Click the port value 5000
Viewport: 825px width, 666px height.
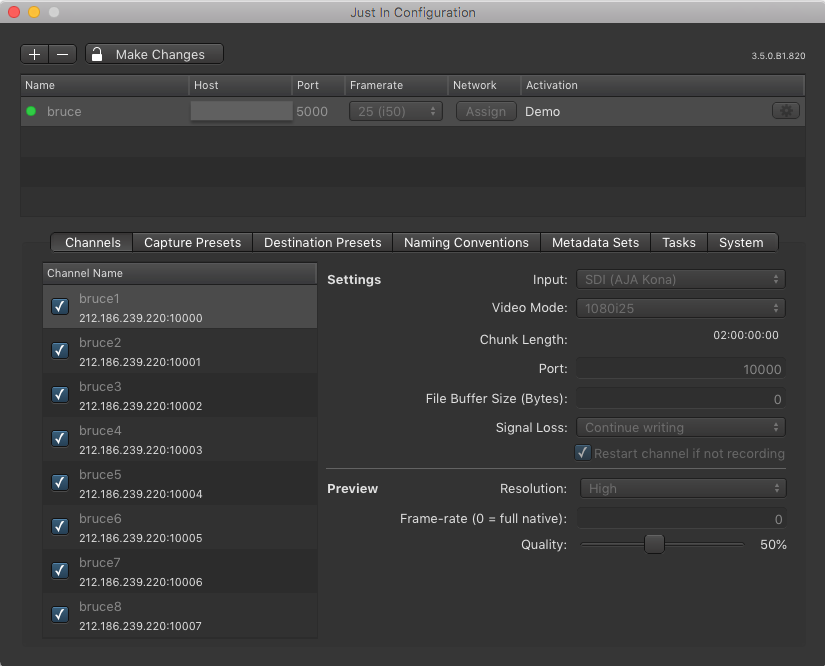312,112
